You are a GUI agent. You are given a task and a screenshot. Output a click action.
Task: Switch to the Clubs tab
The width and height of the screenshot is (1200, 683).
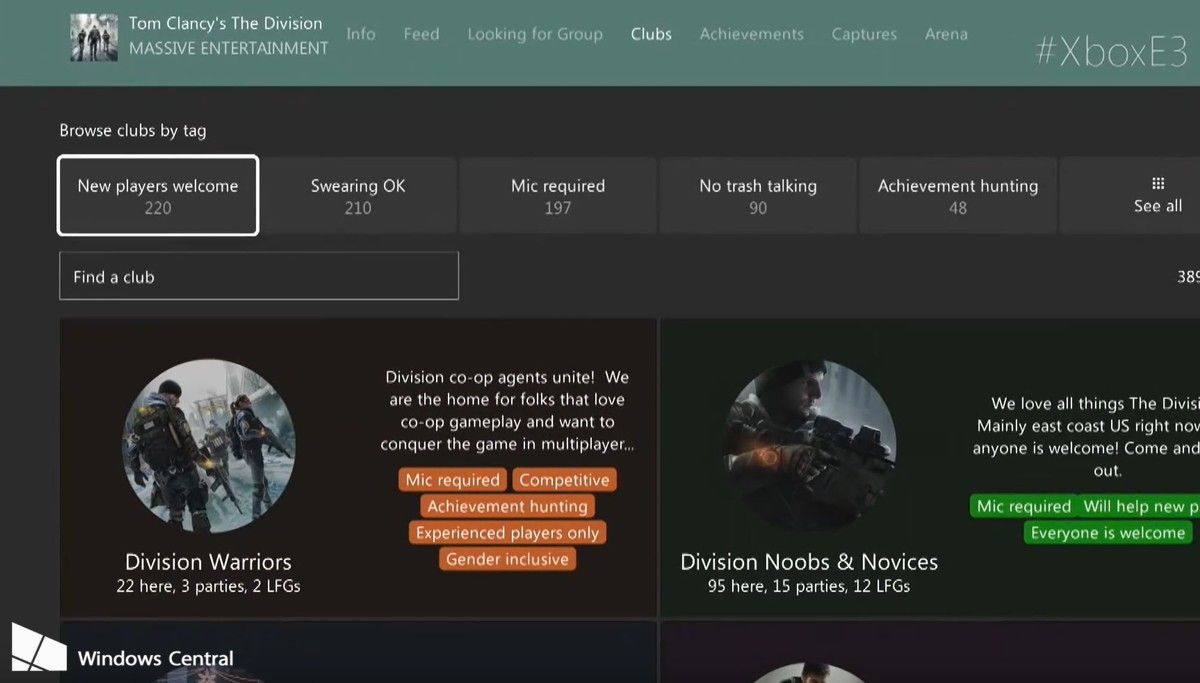[x=651, y=33]
